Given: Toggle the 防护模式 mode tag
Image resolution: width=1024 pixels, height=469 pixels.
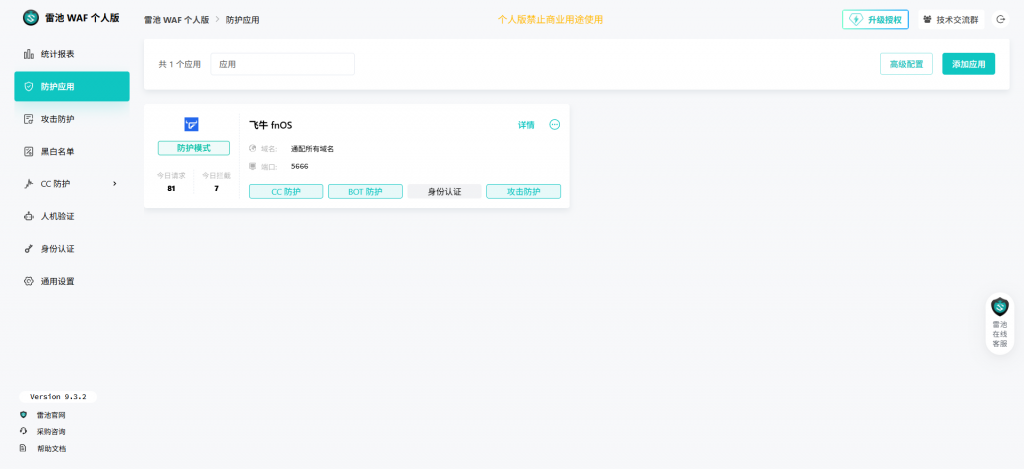Looking at the screenshot, I should [x=193, y=148].
